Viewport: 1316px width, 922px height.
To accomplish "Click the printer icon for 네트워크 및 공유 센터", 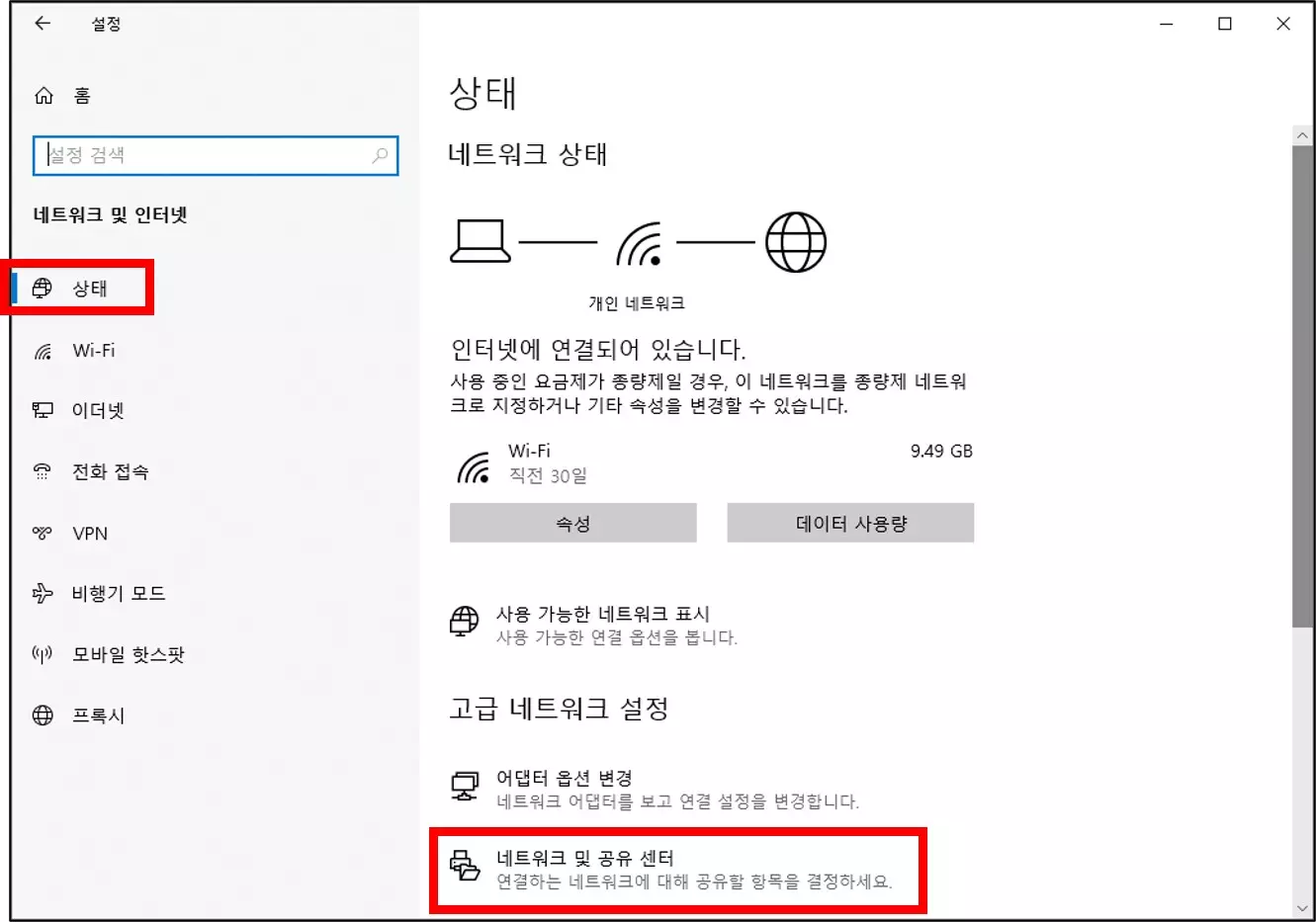I will [x=465, y=866].
